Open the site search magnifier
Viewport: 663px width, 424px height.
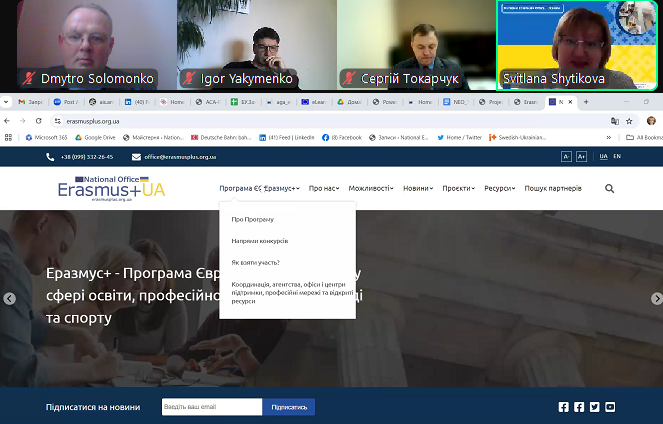point(609,189)
